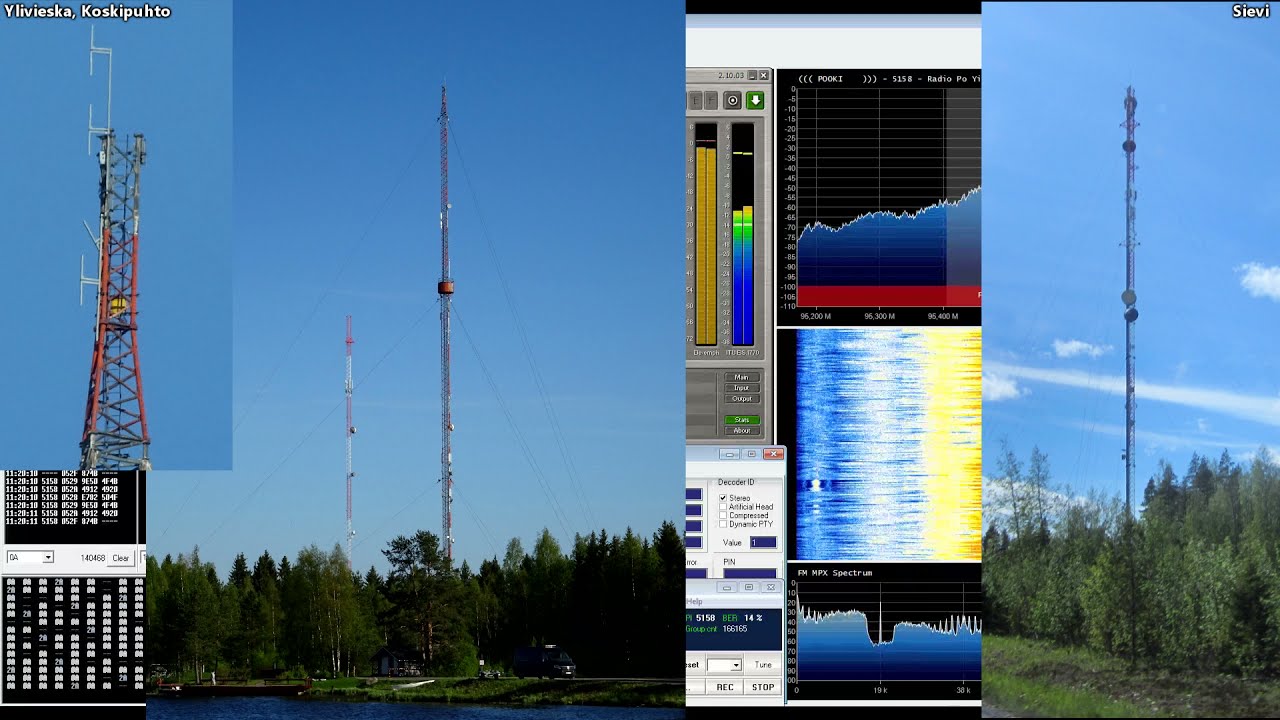Click the De-emph level meter
1280x720 pixels.
[x=706, y=235]
